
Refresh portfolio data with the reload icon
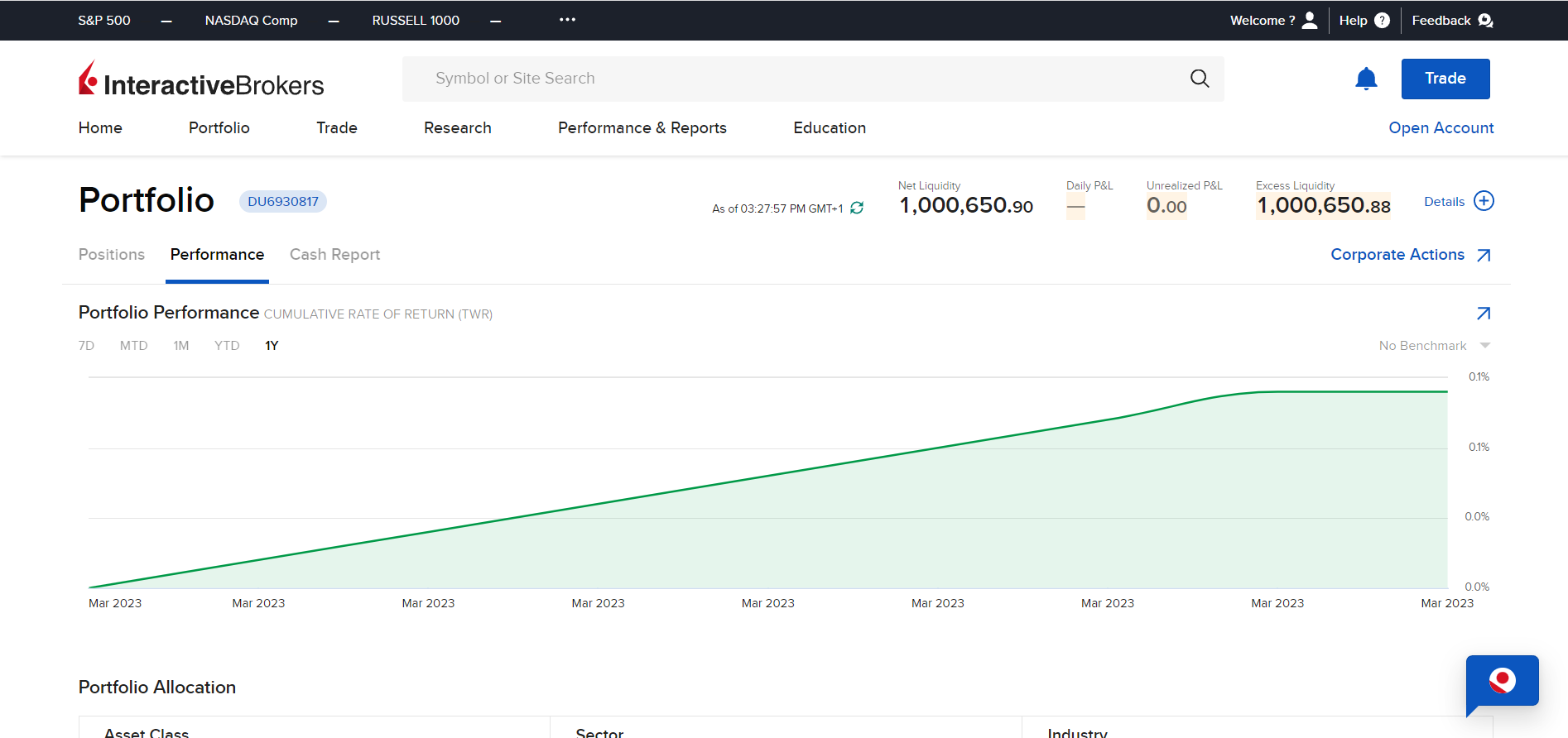[857, 208]
